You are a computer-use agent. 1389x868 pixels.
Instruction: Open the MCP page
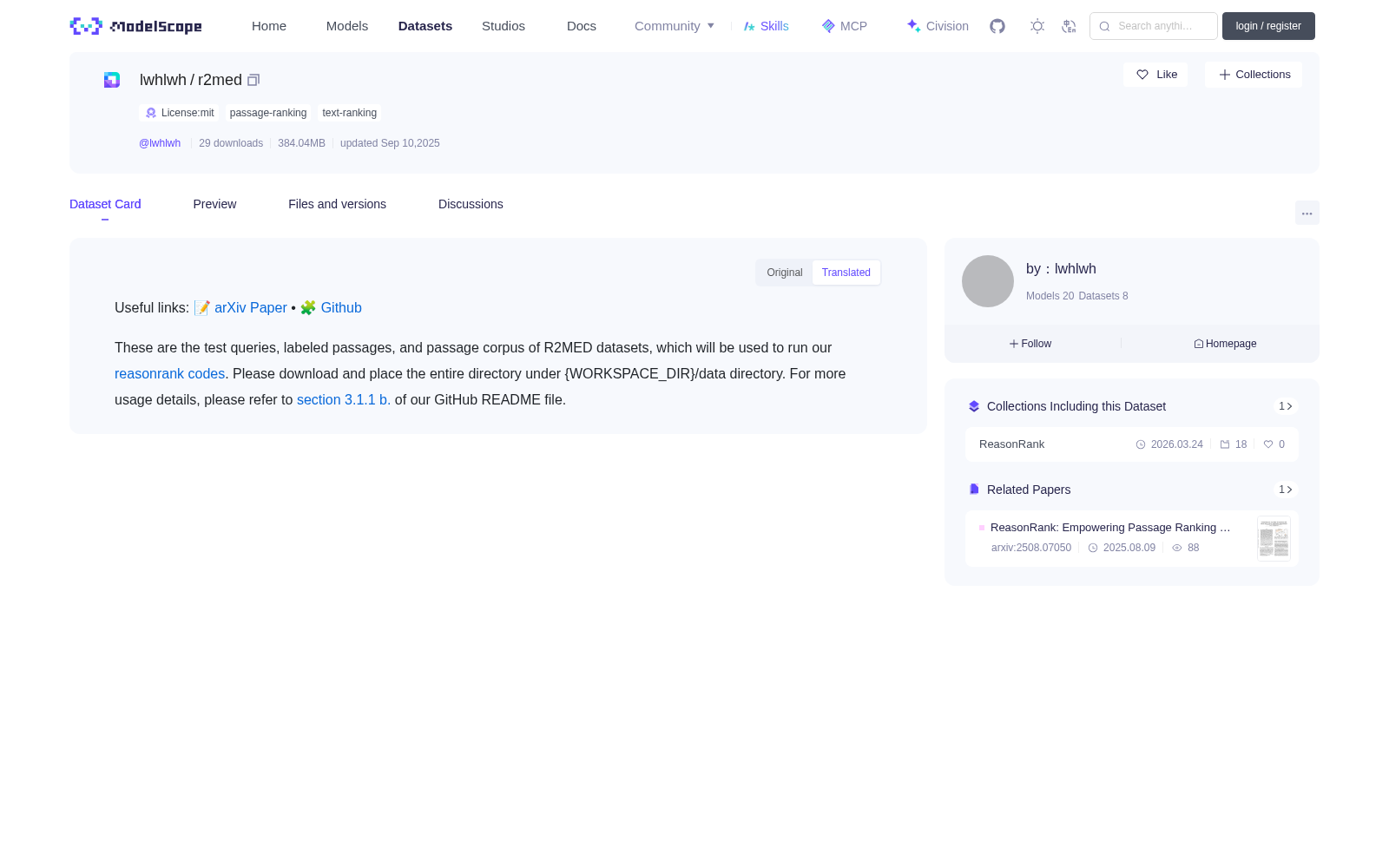(845, 26)
